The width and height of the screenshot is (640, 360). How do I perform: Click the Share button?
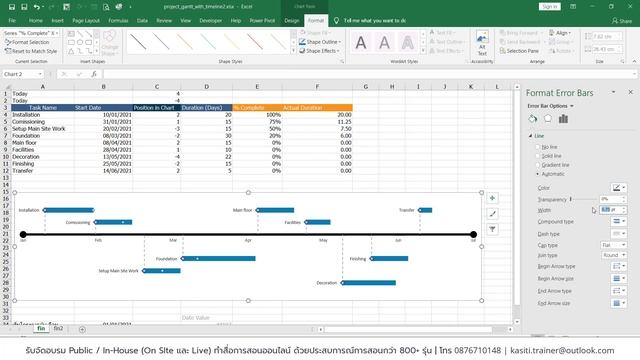622,20
